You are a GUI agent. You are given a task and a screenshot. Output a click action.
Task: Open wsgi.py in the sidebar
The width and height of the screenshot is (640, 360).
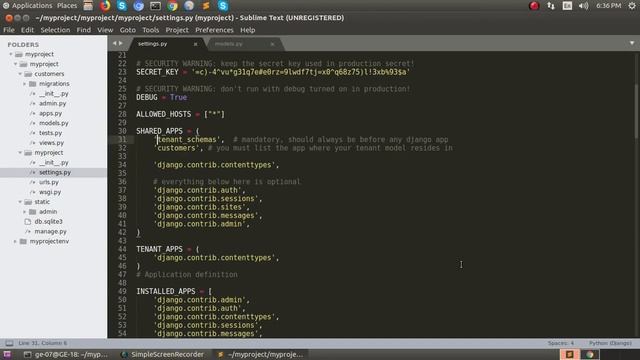(50, 192)
